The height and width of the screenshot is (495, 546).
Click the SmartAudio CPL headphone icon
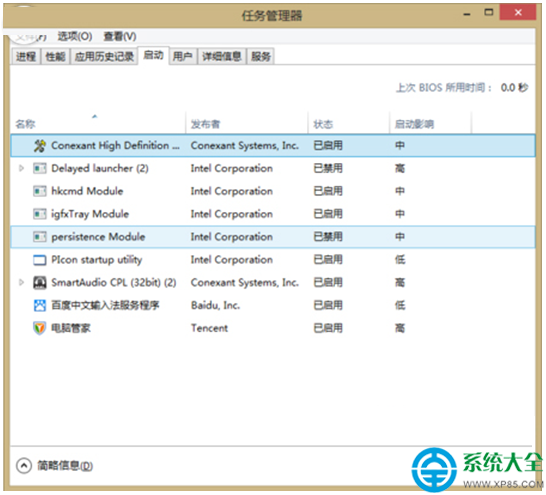tap(40, 282)
